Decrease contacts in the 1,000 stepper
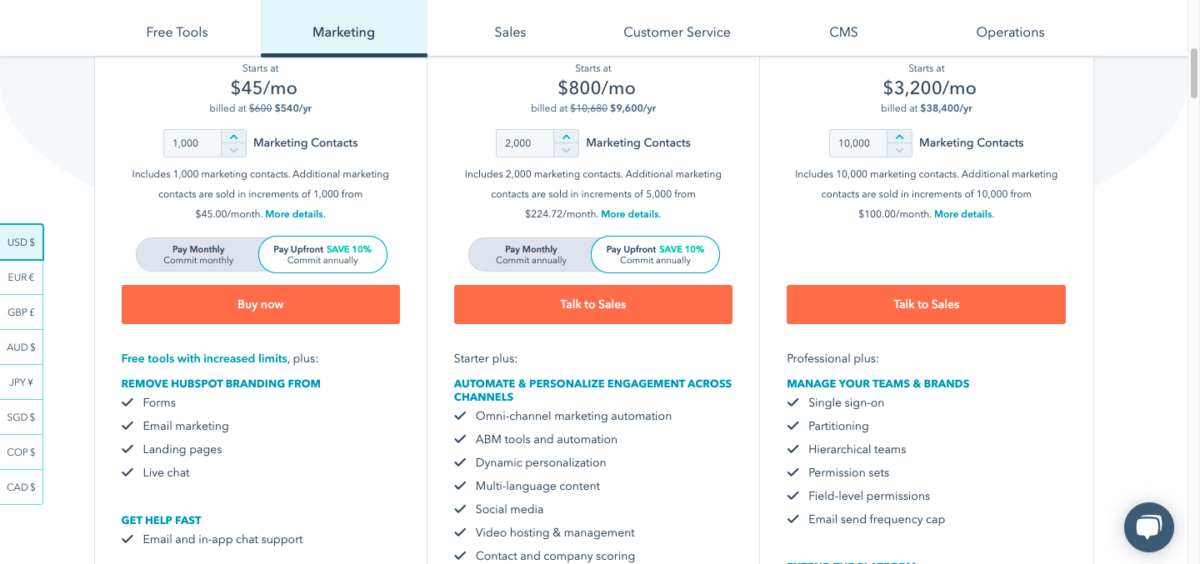 click(233, 150)
